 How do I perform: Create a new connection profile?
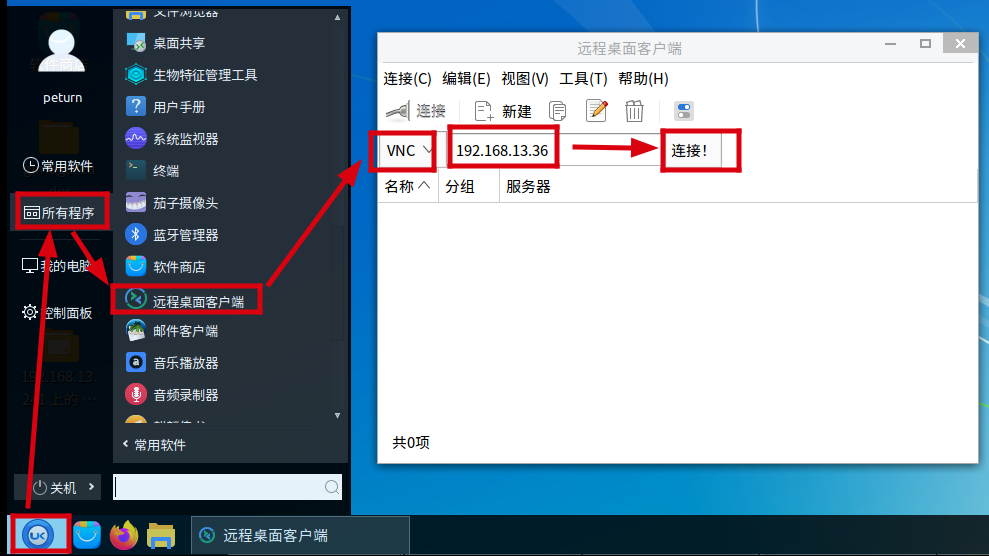[503, 112]
